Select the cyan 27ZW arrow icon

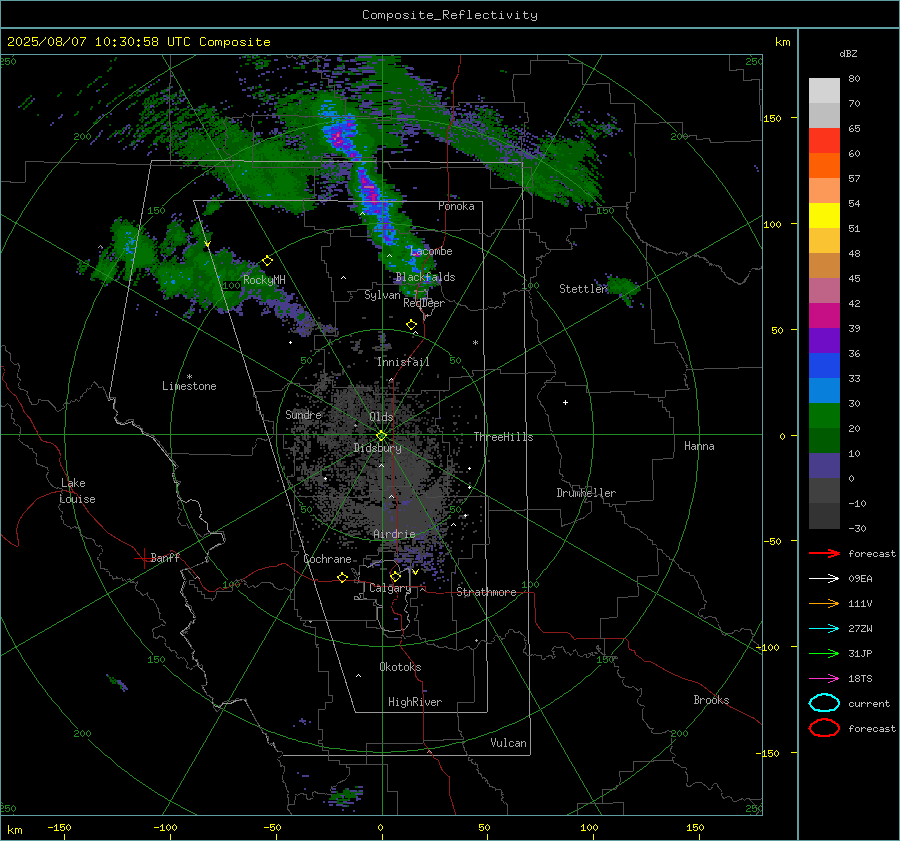click(824, 629)
